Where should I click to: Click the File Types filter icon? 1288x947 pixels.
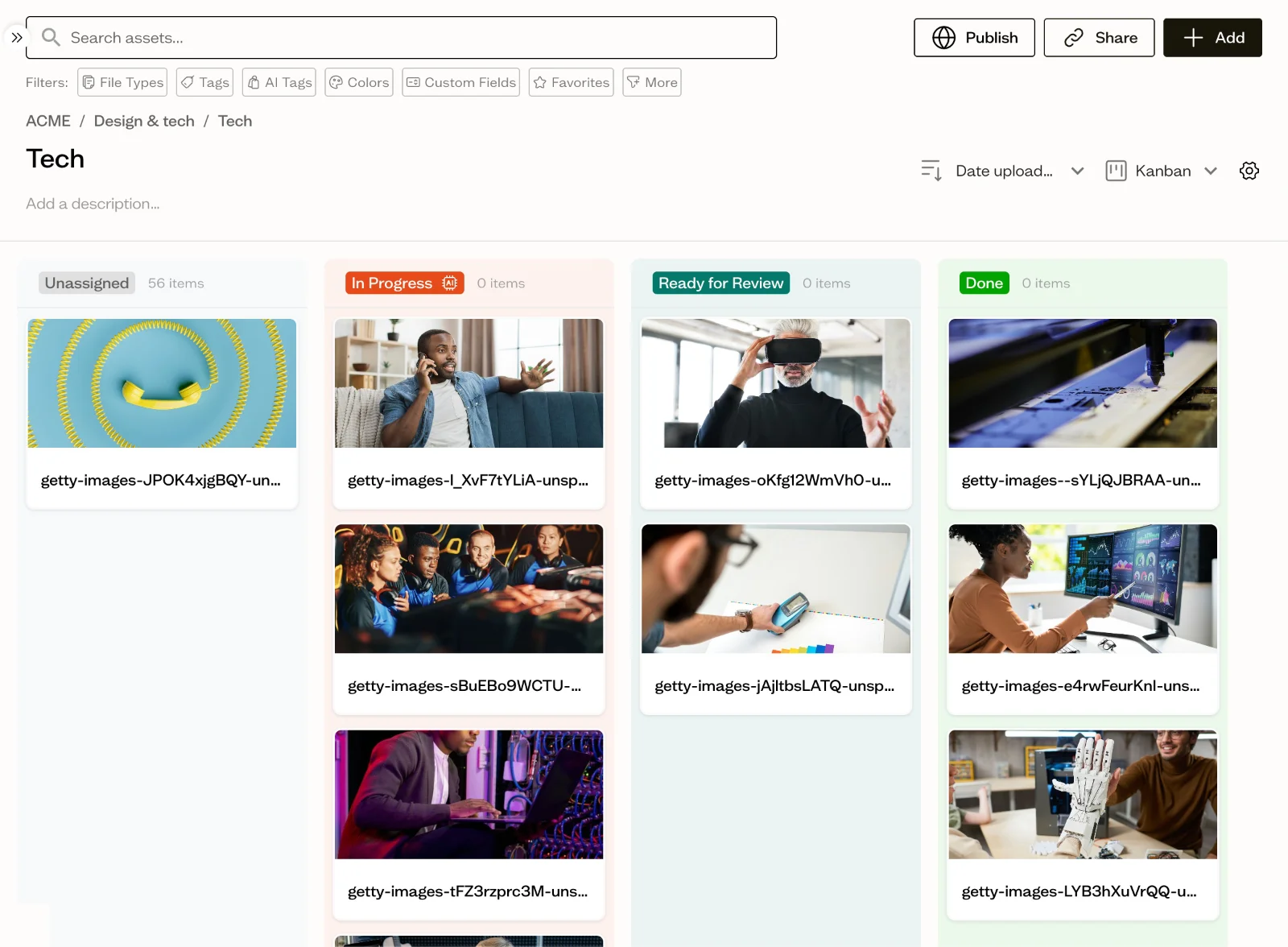point(89,82)
